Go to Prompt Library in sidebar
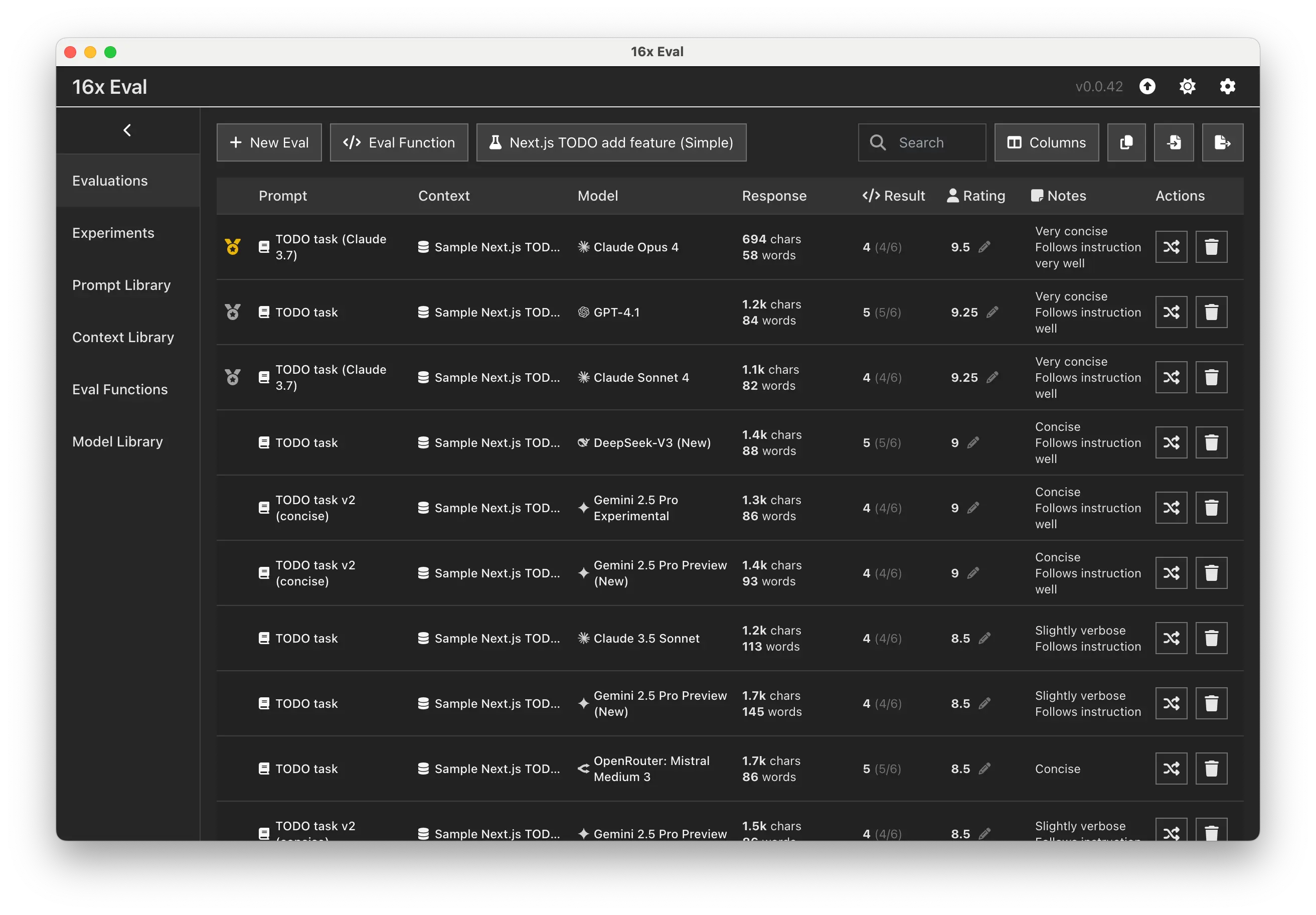The image size is (1316, 915). coord(121,285)
